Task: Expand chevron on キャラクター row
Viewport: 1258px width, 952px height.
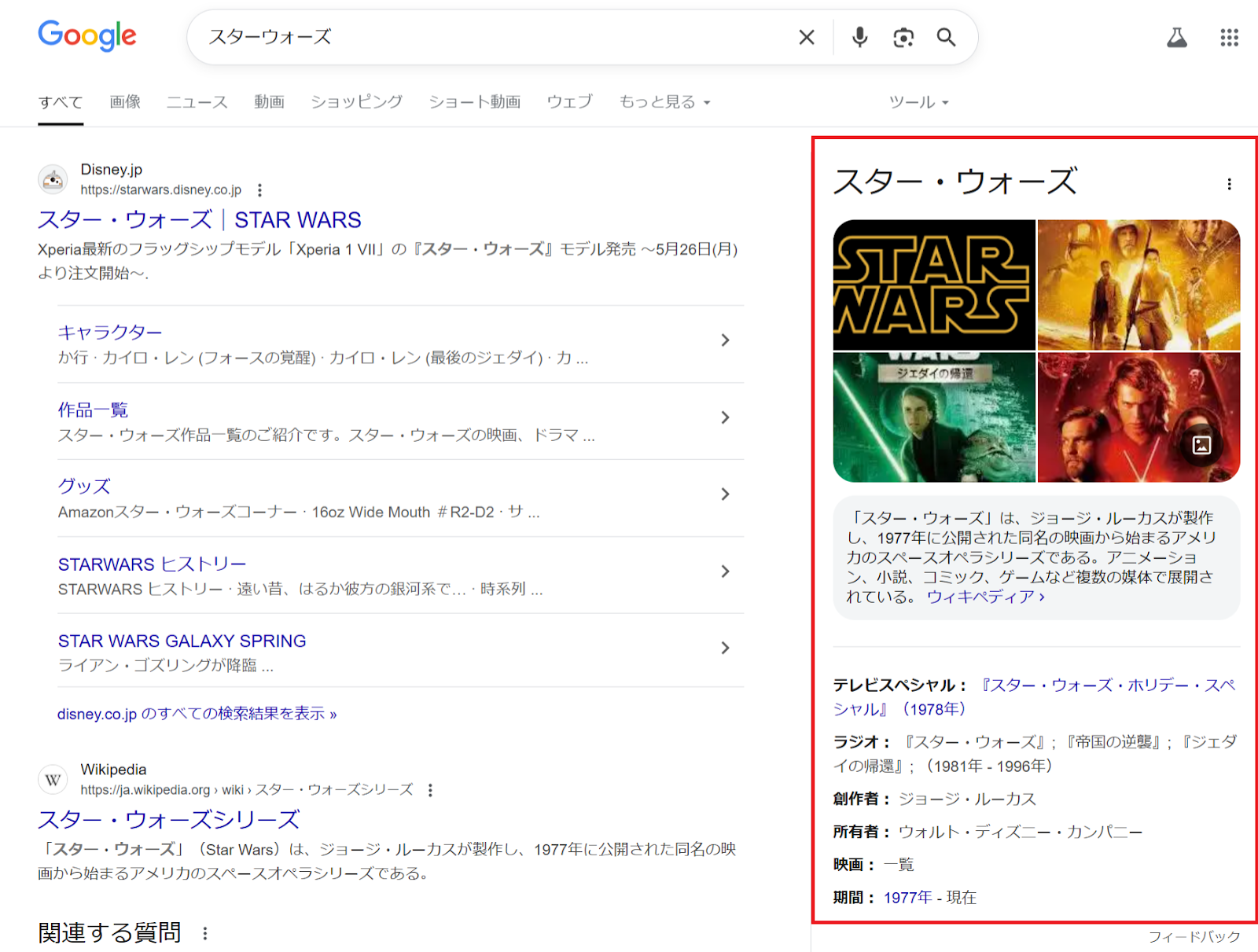Action: [x=725, y=340]
